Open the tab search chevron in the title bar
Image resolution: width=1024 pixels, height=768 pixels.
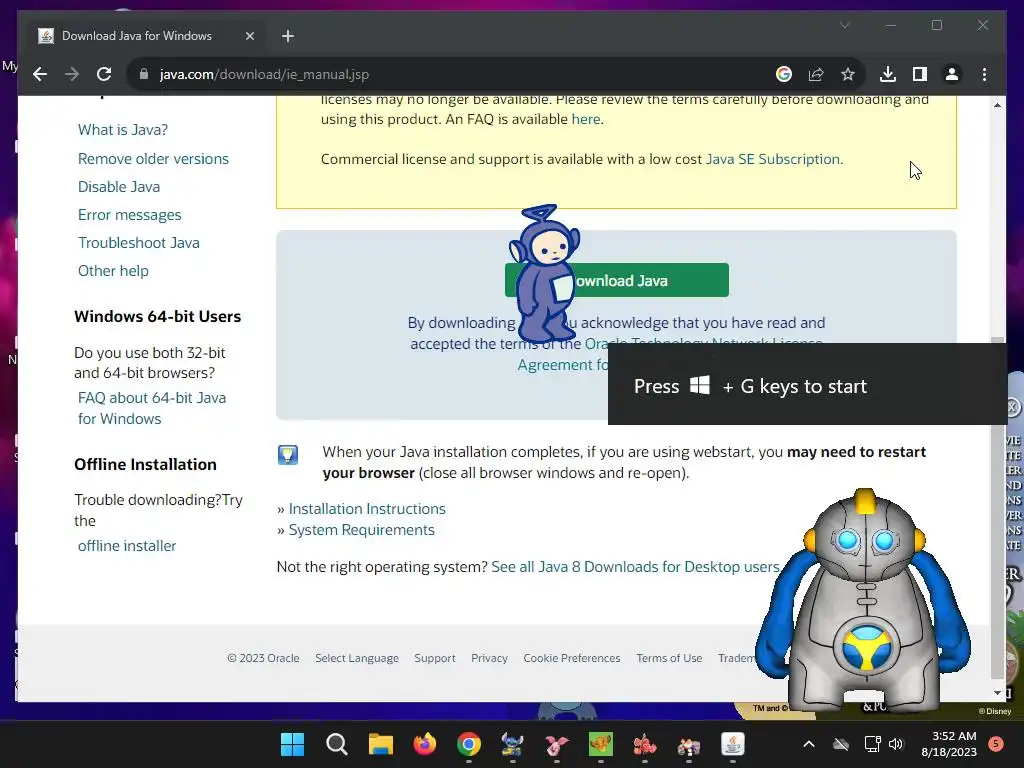pyautogui.click(x=844, y=25)
